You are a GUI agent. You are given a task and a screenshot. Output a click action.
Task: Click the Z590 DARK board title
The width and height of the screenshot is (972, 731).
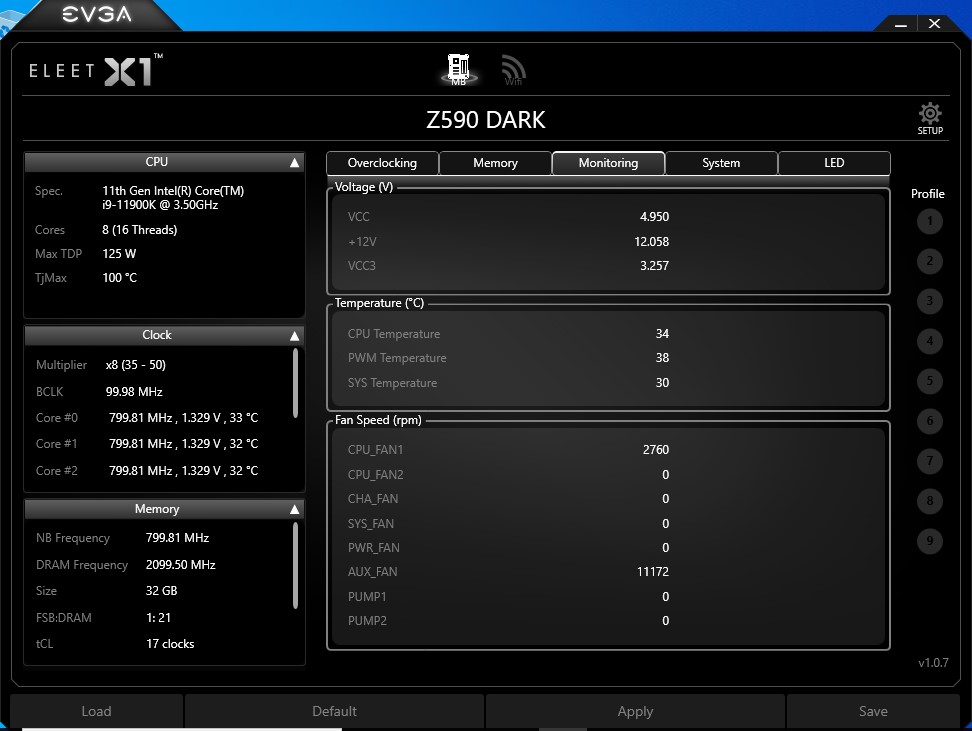point(486,120)
